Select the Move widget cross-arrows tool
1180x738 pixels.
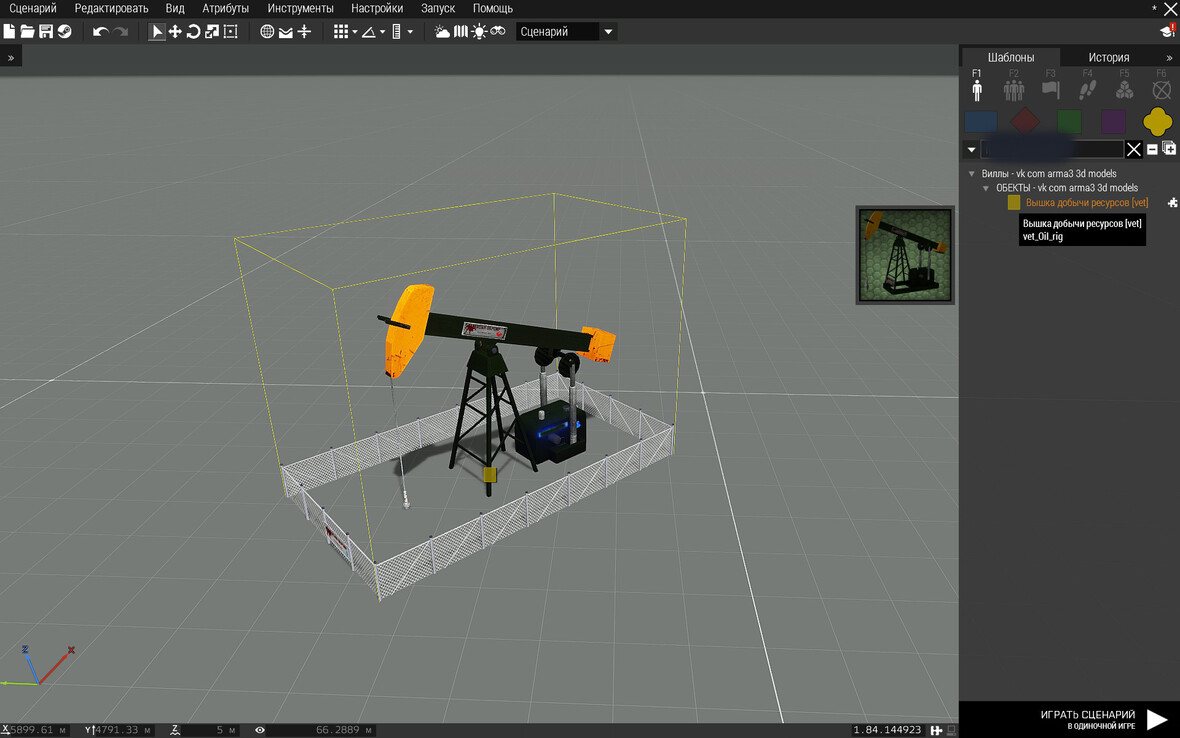[x=175, y=32]
